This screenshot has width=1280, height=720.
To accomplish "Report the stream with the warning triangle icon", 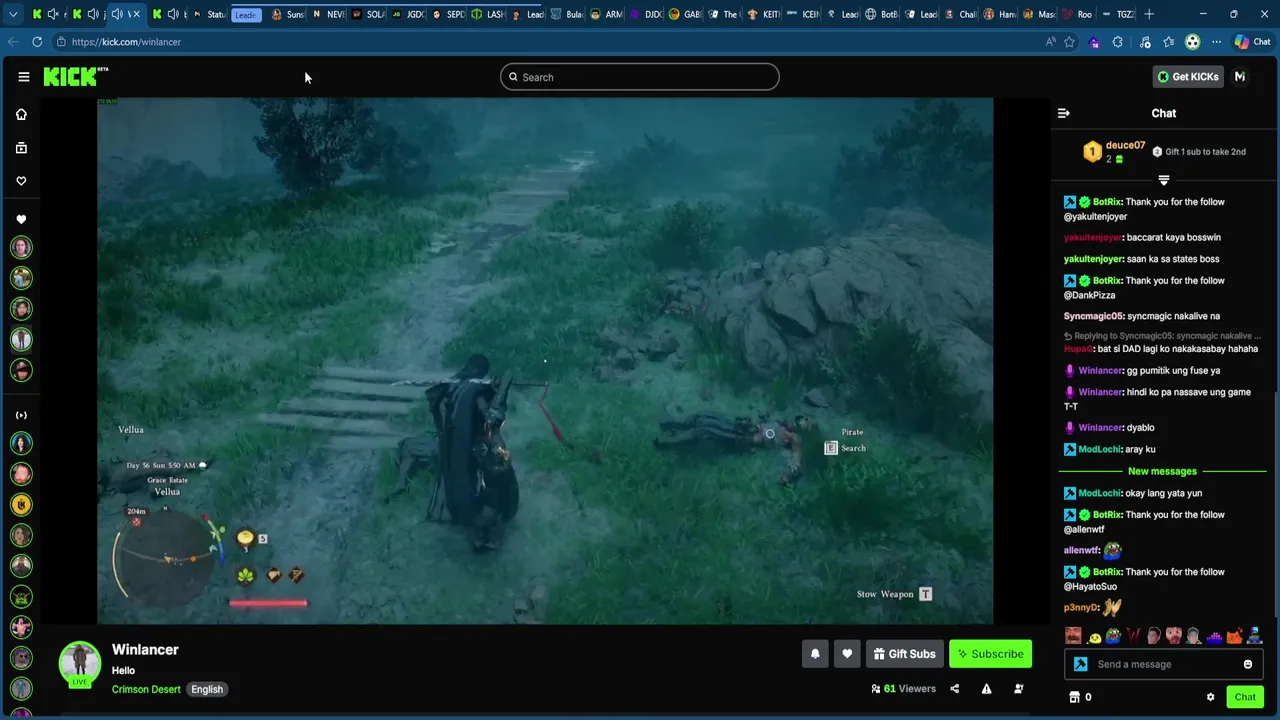I will (x=986, y=689).
